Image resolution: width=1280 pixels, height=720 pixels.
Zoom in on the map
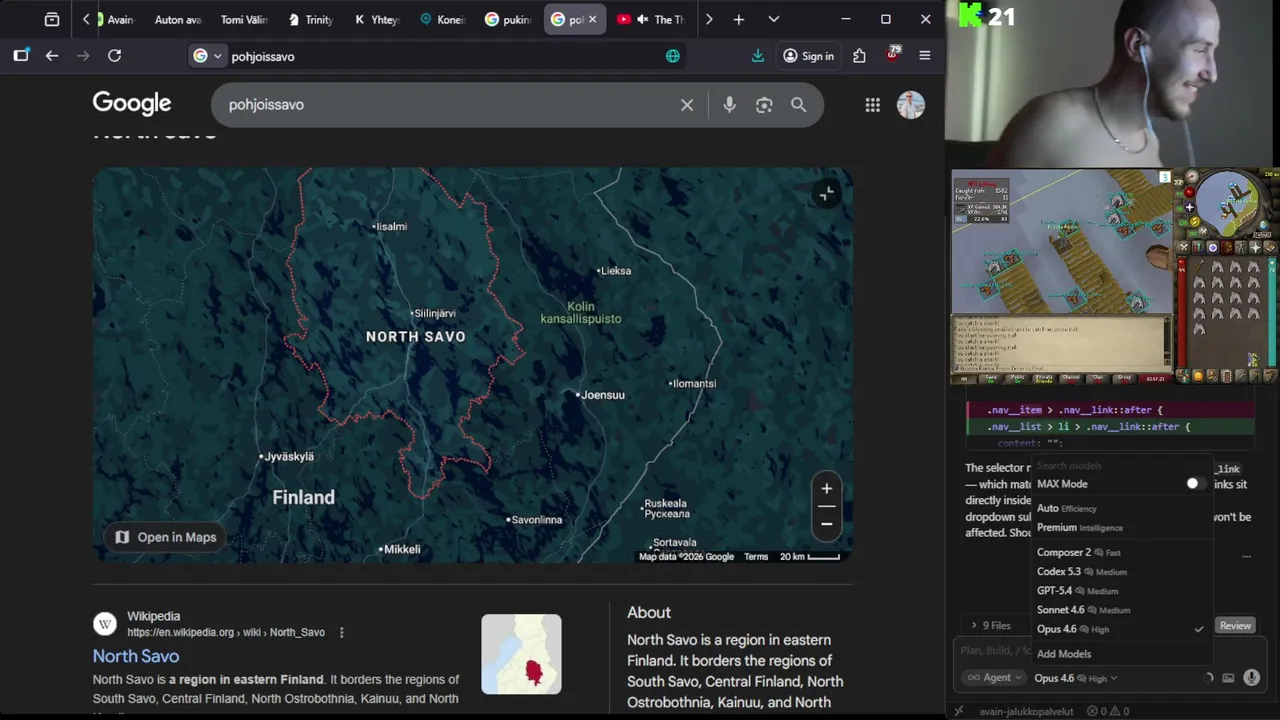pos(826,489)
